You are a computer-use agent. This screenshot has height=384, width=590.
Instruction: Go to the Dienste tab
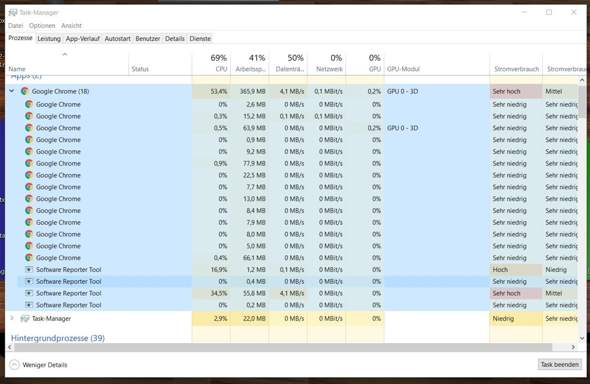(200, 39)
